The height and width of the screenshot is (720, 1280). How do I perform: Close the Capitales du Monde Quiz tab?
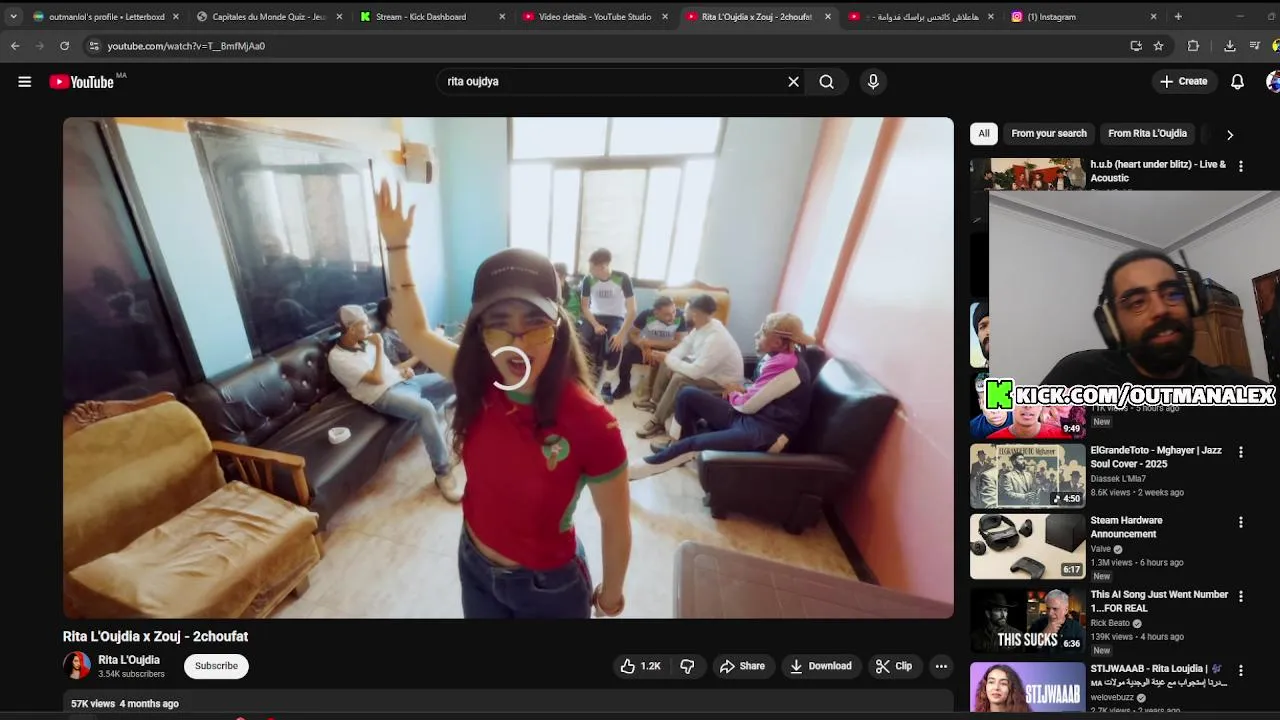pos(339,17)
